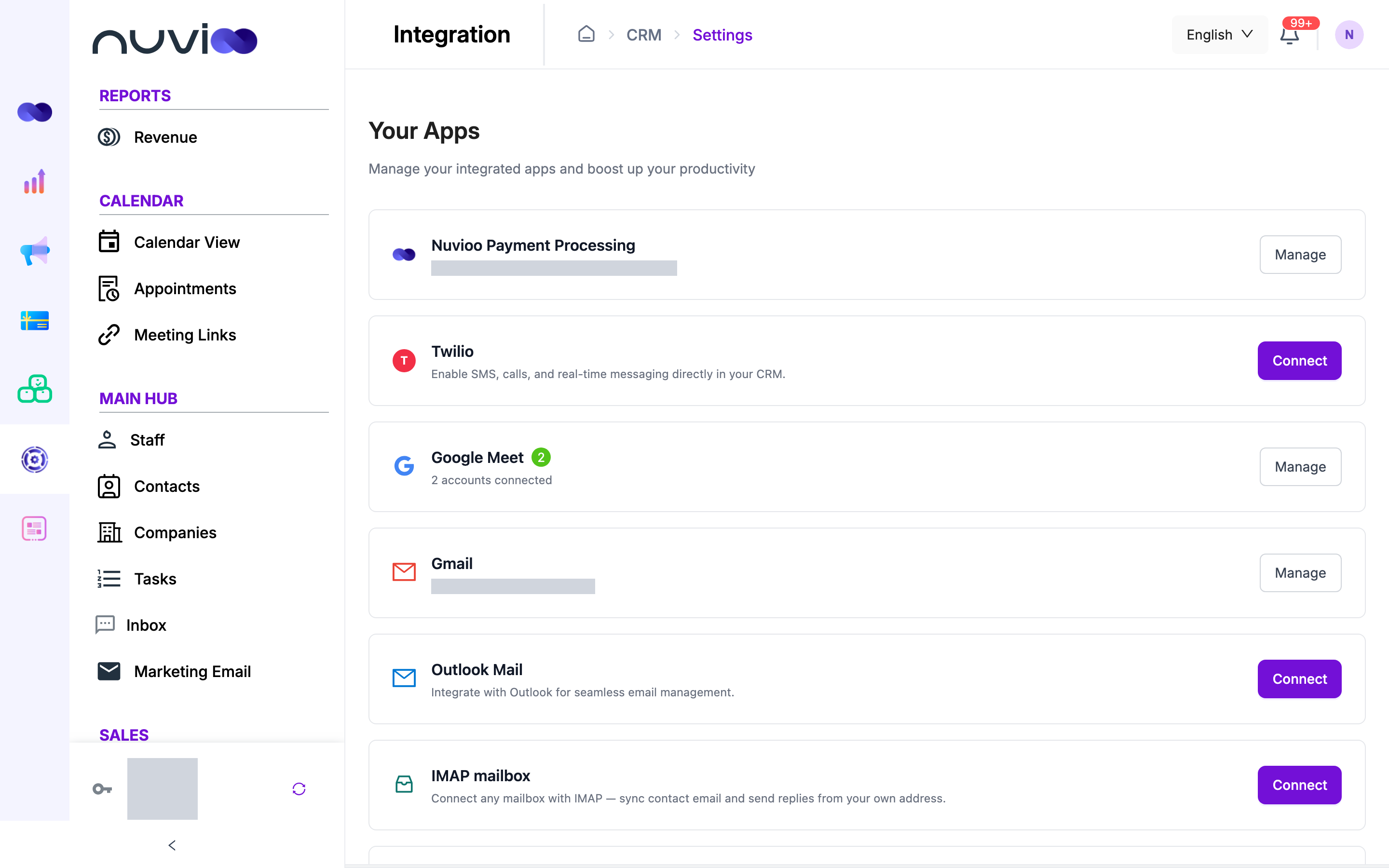Viewport: 1389px width, 868px height.
Task: Manage Google Meet accounts
Action: coord(1300,467)
